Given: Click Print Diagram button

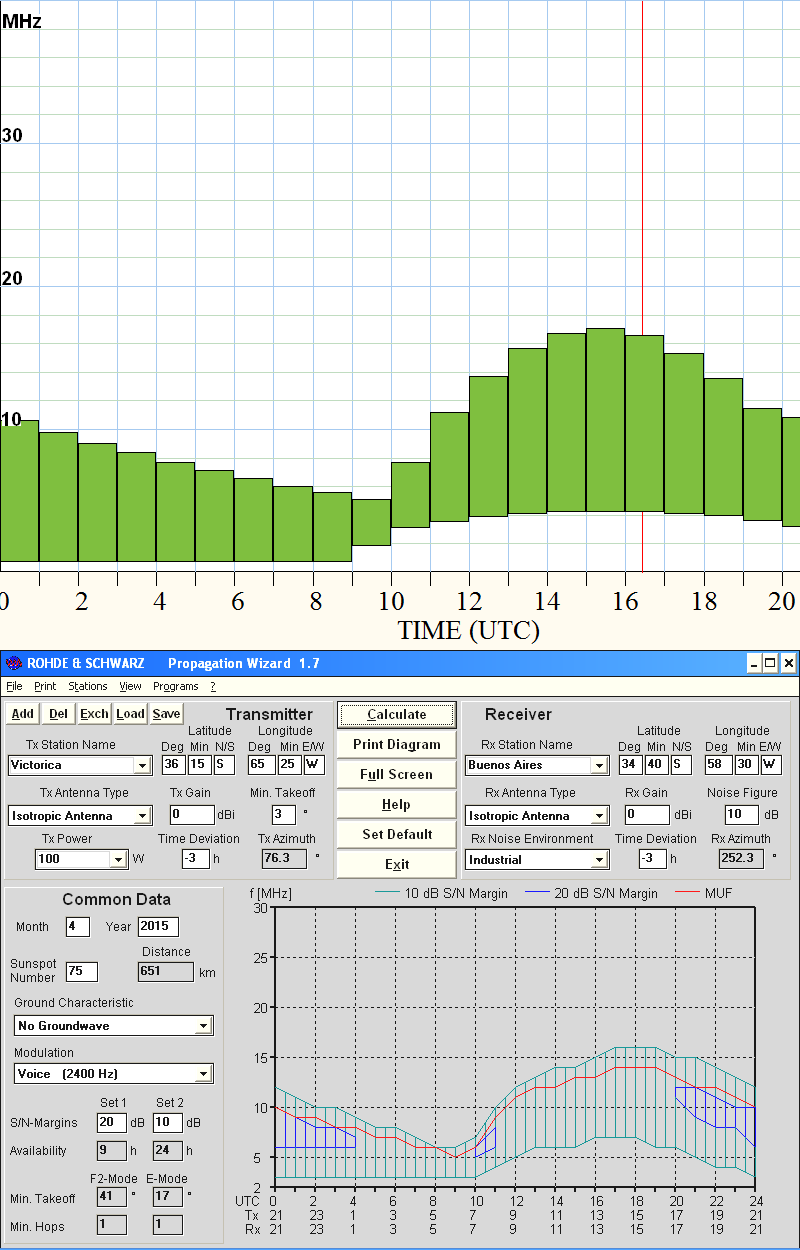Looking at the screenshot, I should pos(397,744).
